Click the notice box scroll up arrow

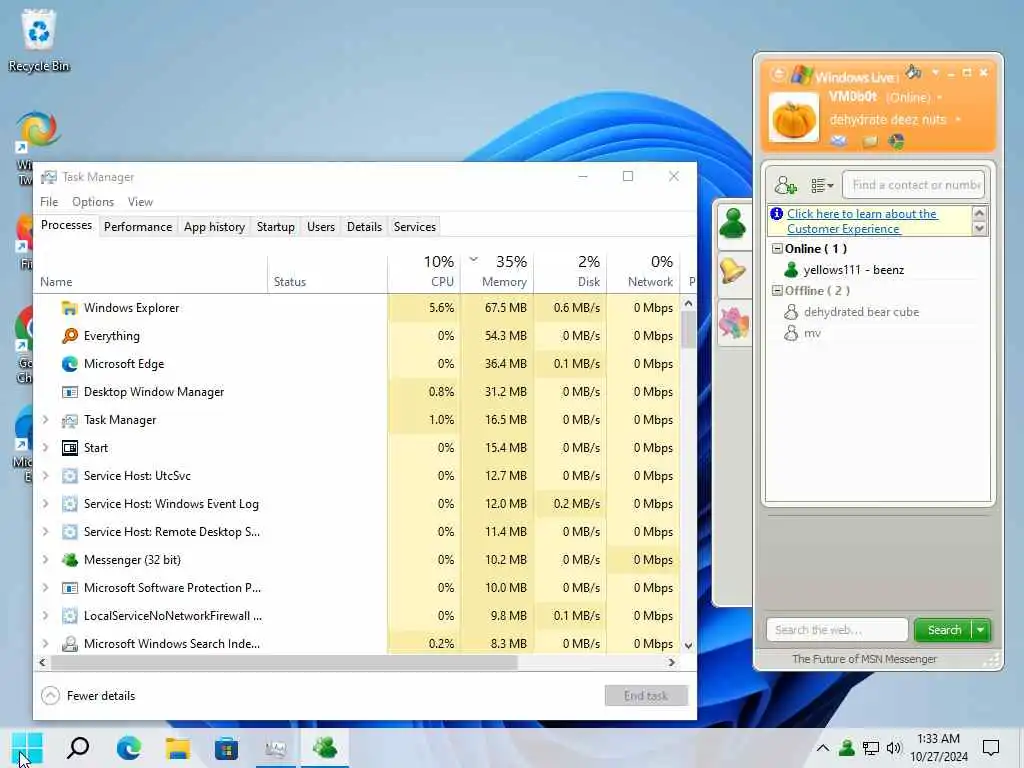[x=979, y=213]
